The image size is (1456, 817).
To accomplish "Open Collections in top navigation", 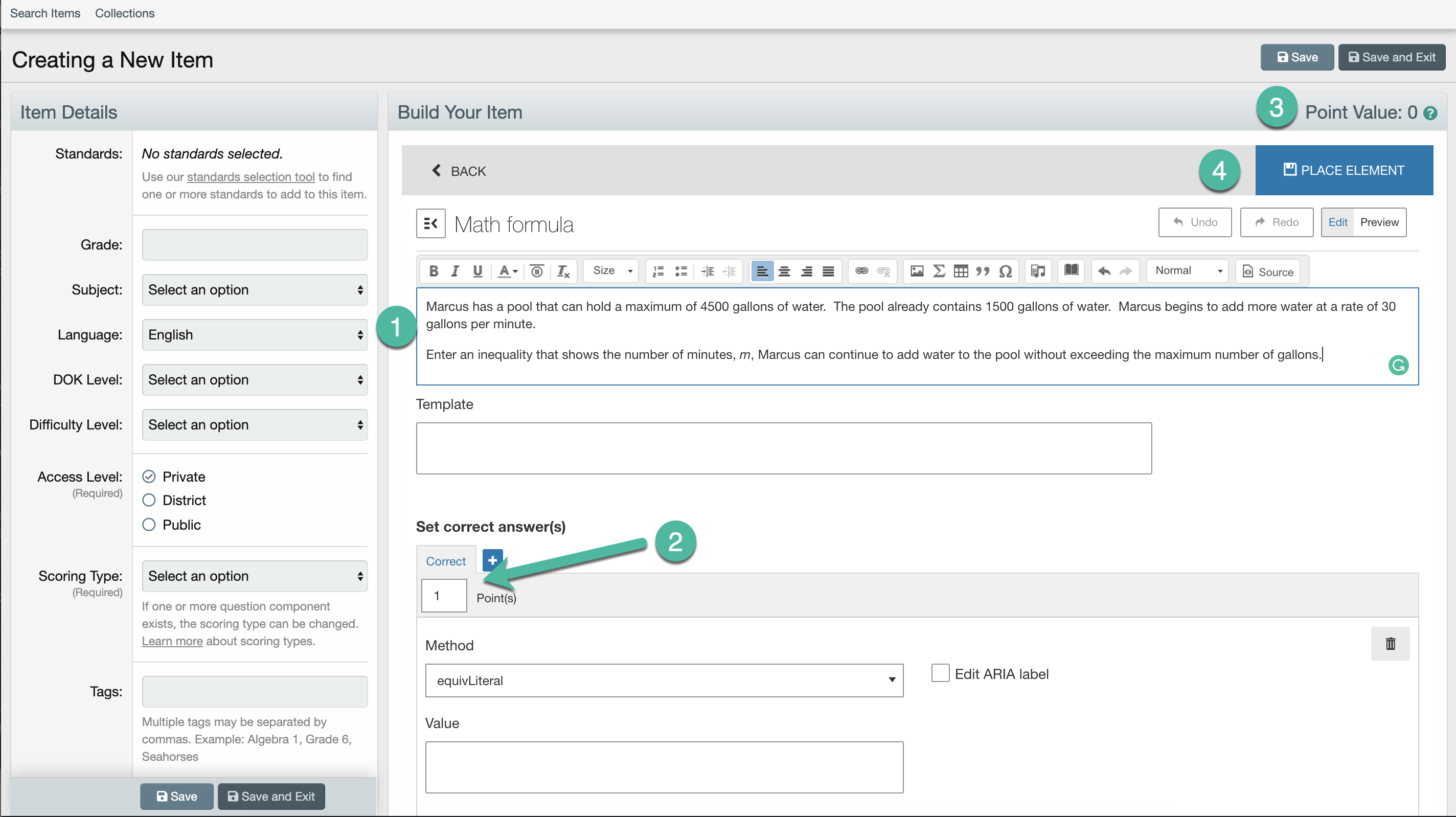I will tap(124, 13).
